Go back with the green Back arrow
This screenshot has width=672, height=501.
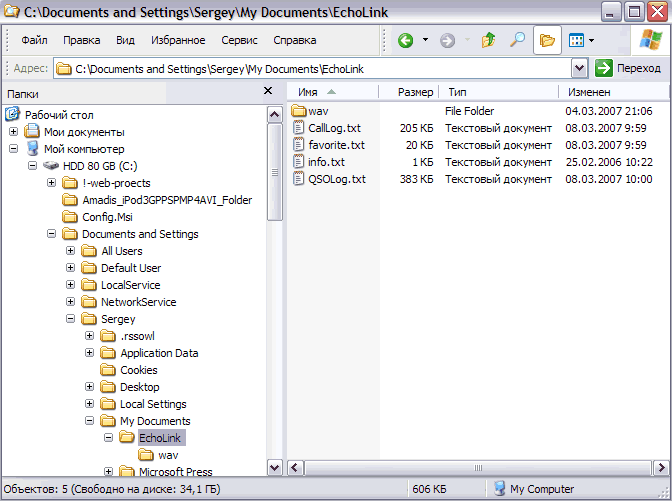click(405, 41)
